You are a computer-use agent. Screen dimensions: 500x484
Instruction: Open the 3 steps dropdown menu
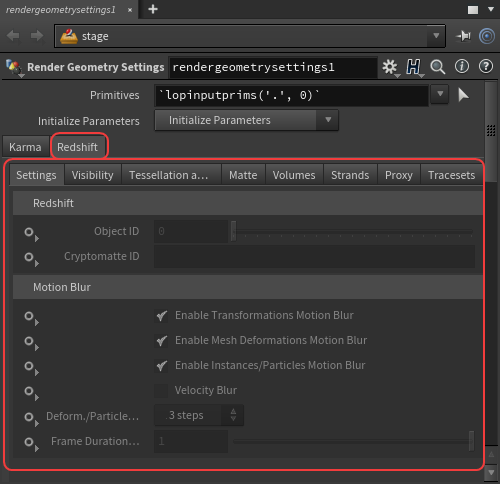click(199, 415)
